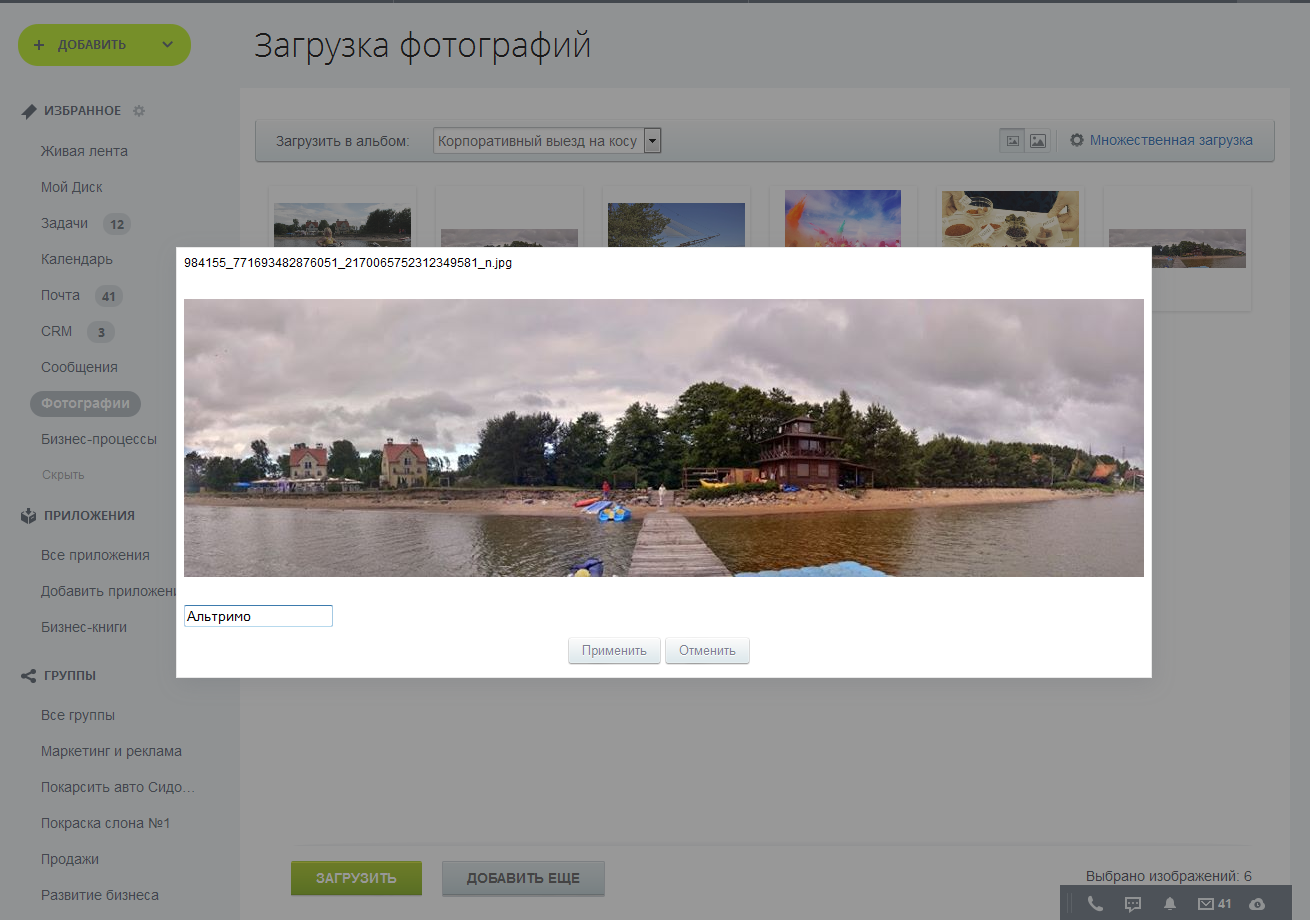This screenshot has width=1310, height=920.
Task: Select the food table thumbnail
Action: pyautogui.click(x=1010, y=219)
